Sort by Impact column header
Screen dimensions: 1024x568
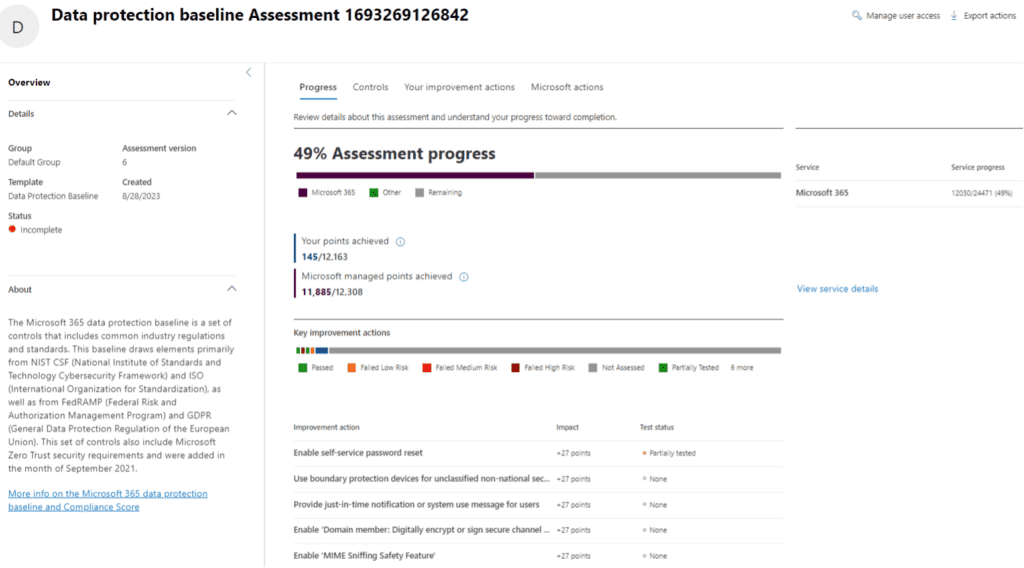[x=568, y=427]
